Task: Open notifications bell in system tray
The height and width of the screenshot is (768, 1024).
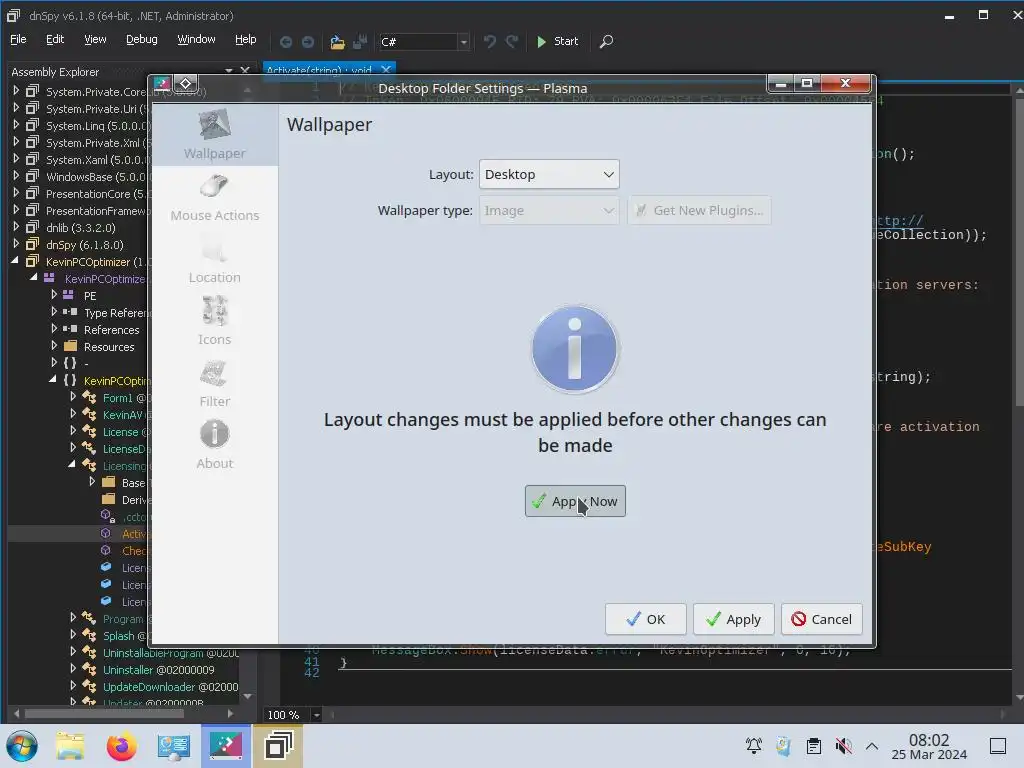Action: [754, 746]
